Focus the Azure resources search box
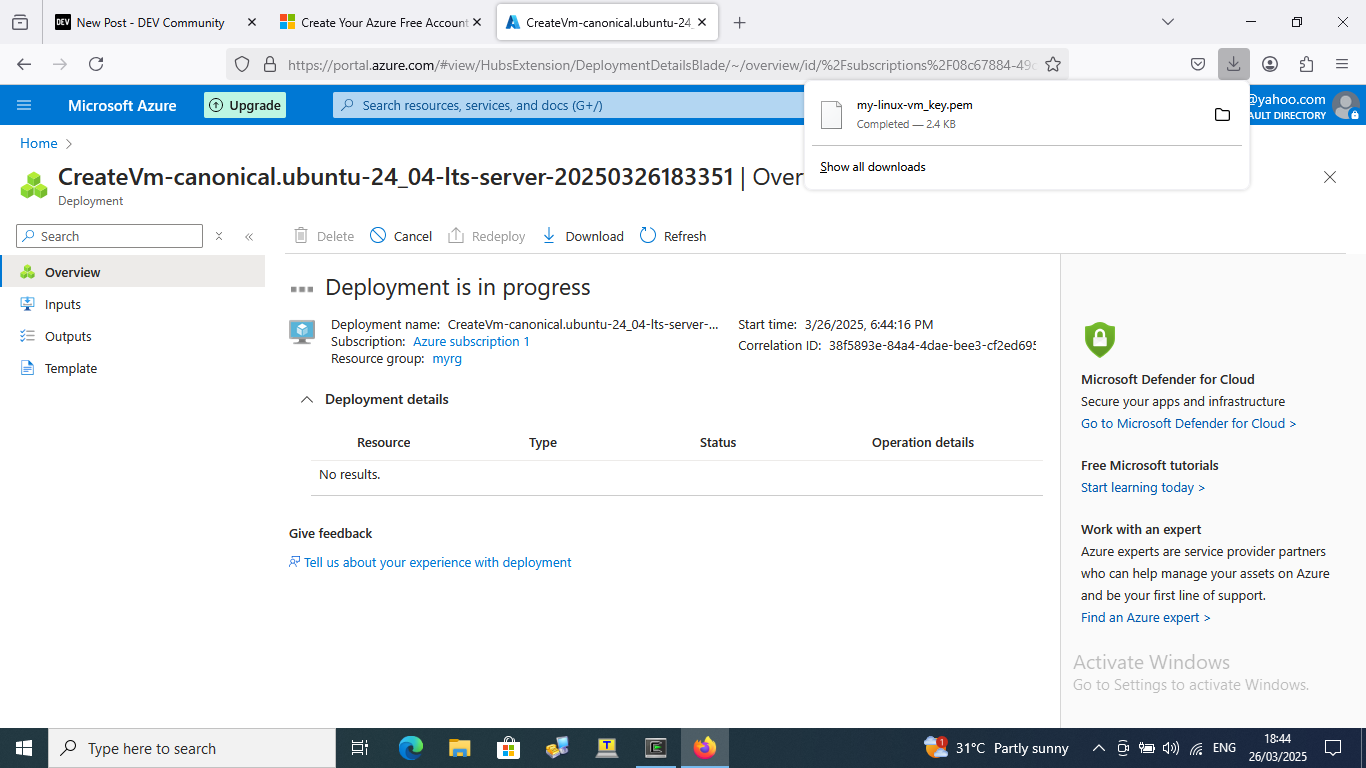The image size is (1366, 768). (570, 105)
